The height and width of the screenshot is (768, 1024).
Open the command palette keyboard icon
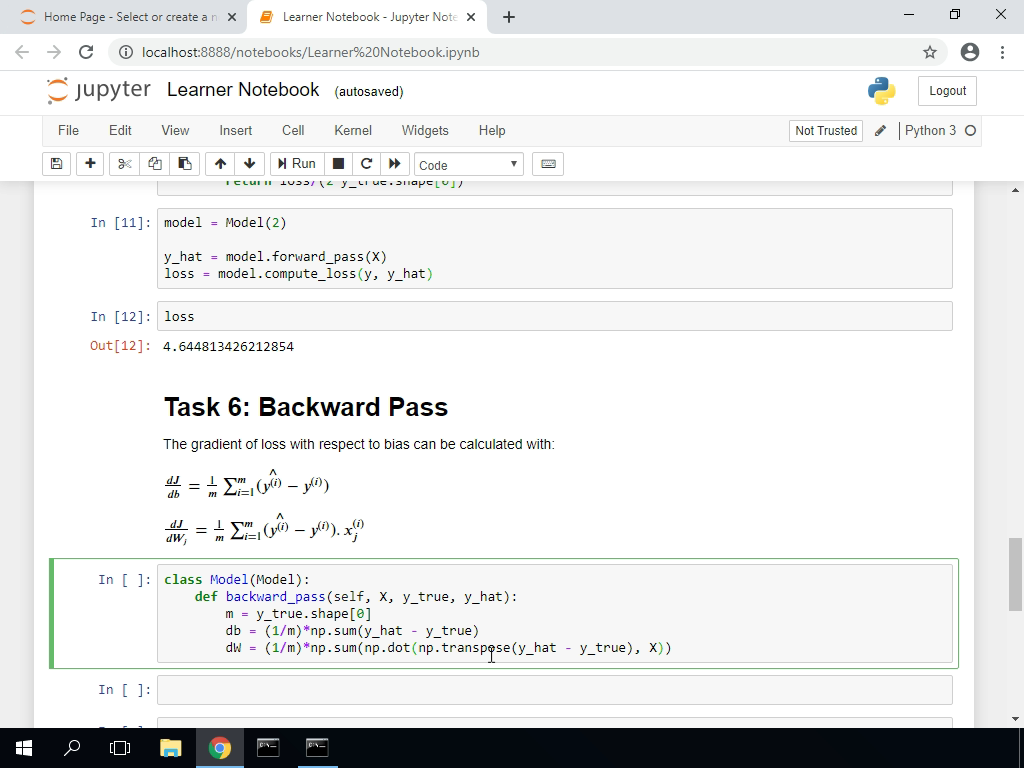click(x=548, y=164)
